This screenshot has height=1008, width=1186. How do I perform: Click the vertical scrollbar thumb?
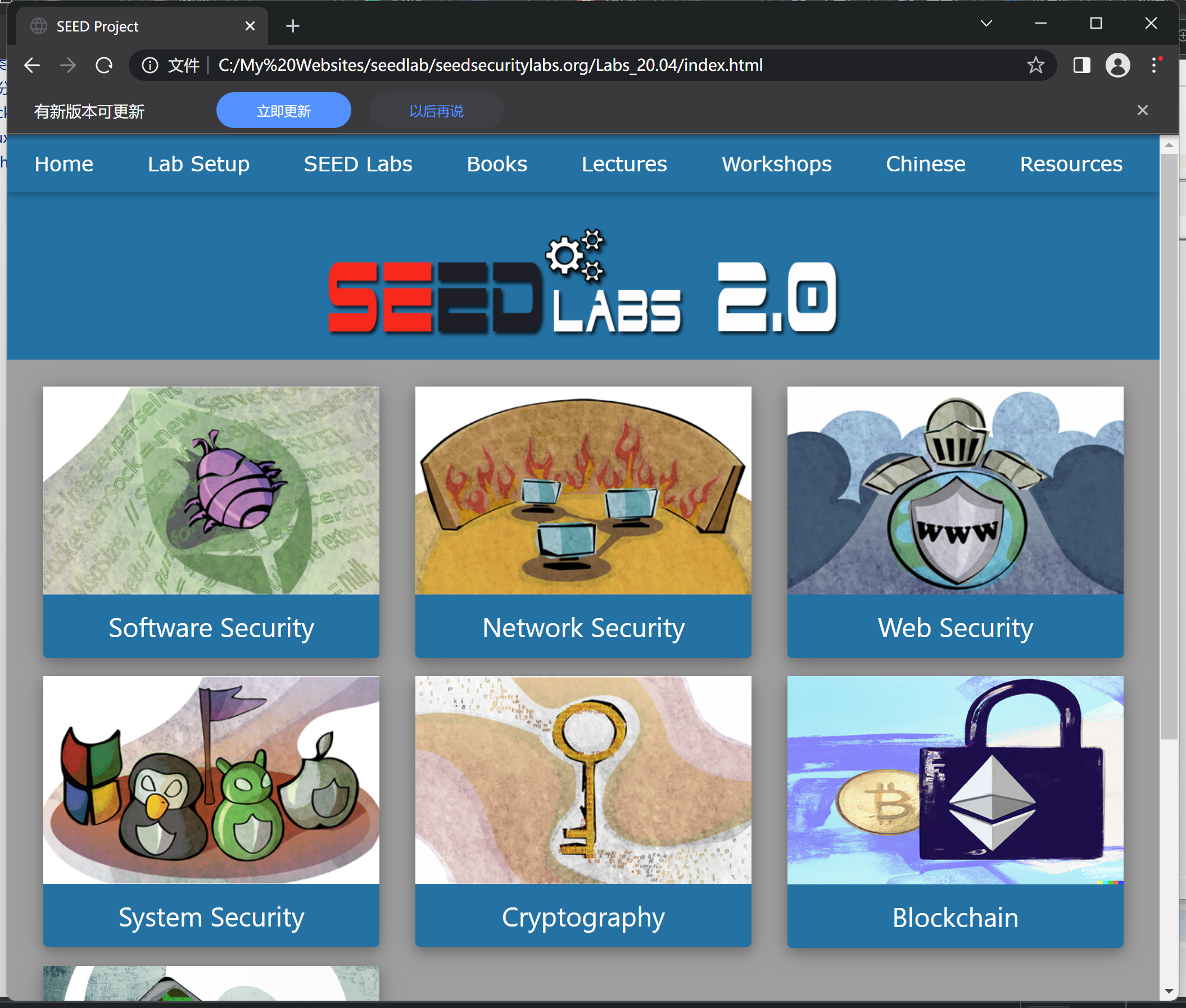[1169, 446]
